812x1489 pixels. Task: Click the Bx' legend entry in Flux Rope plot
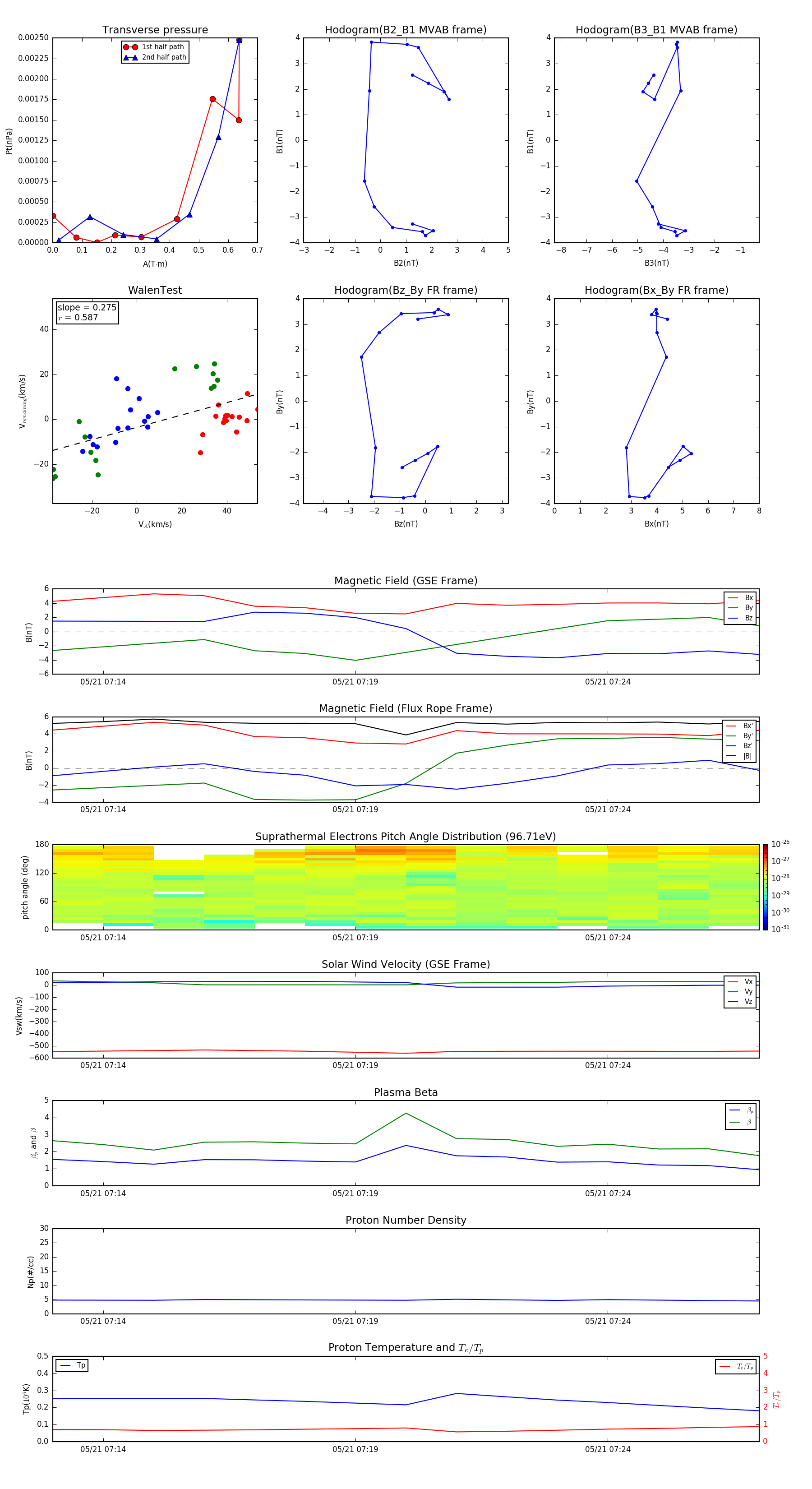click(740, 726)
